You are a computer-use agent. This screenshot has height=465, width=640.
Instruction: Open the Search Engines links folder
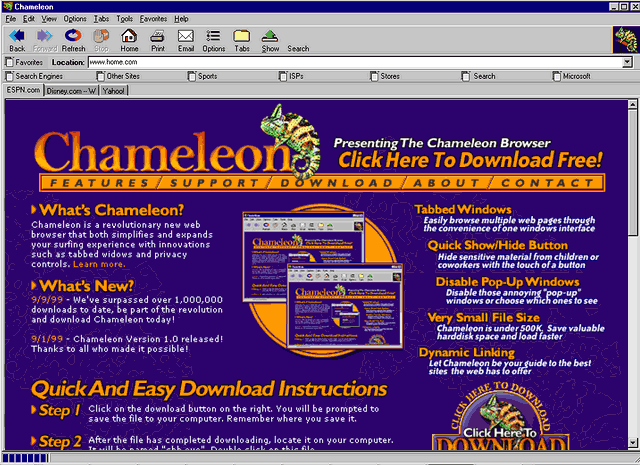(34, 76)
